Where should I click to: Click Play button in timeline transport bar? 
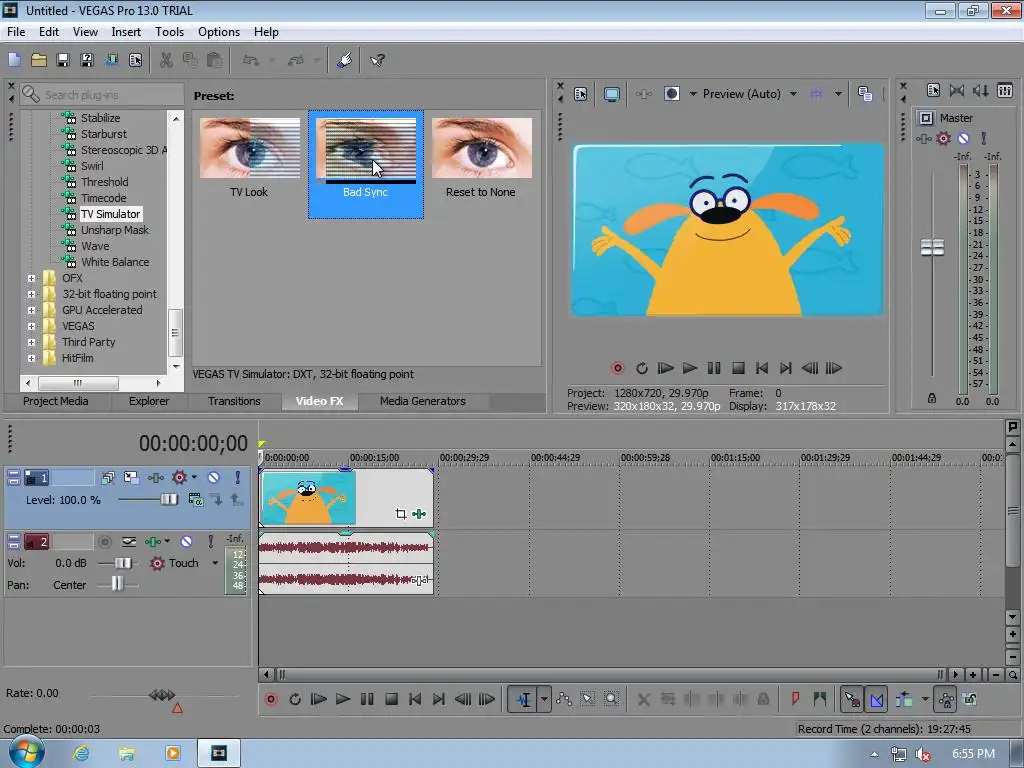click(x=342, y=699)
